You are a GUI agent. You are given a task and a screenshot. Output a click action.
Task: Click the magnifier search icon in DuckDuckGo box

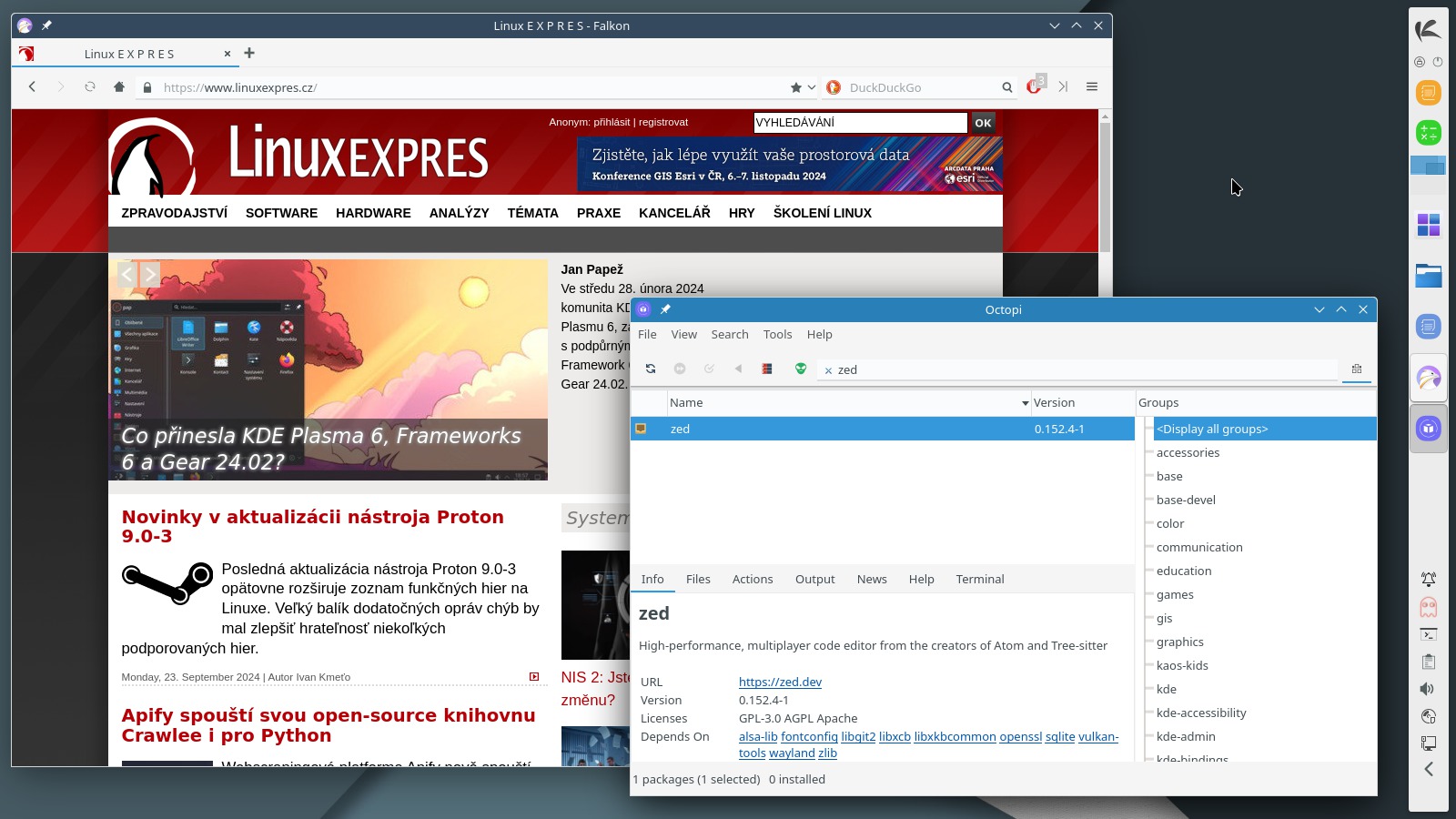(x=1007, y=87)
